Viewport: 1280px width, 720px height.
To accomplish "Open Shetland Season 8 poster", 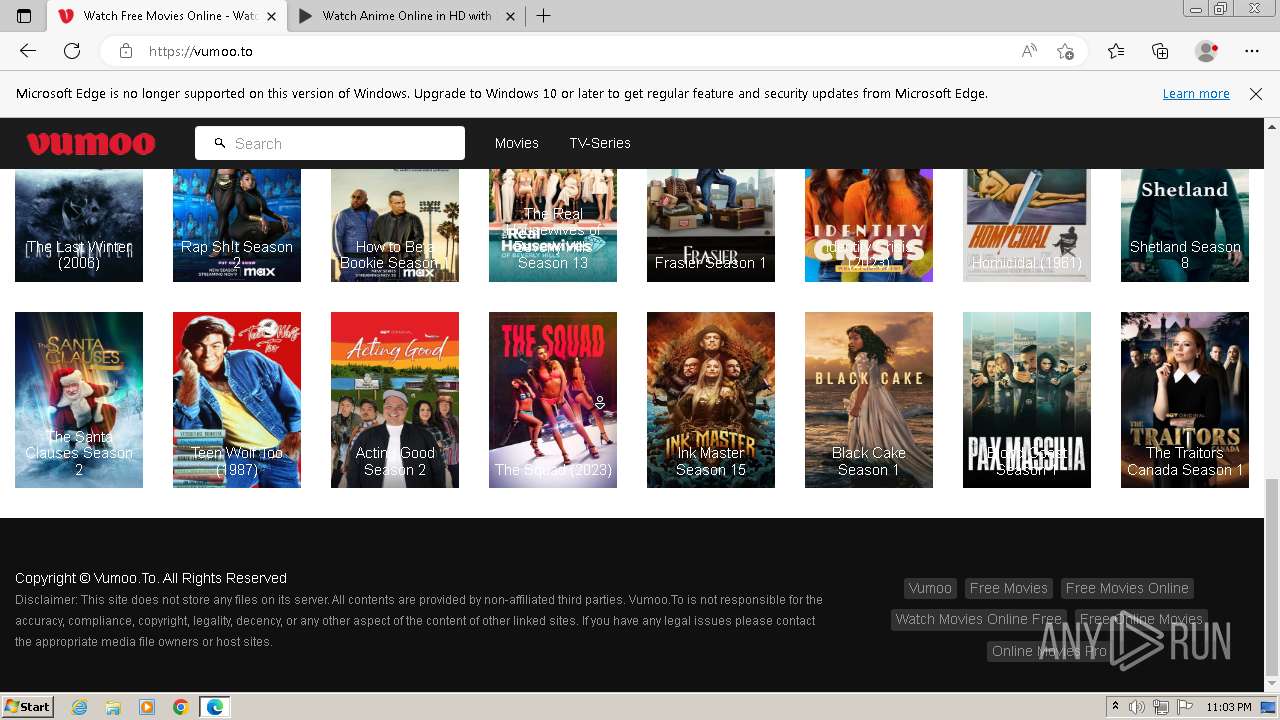I will click(1185, 226).
